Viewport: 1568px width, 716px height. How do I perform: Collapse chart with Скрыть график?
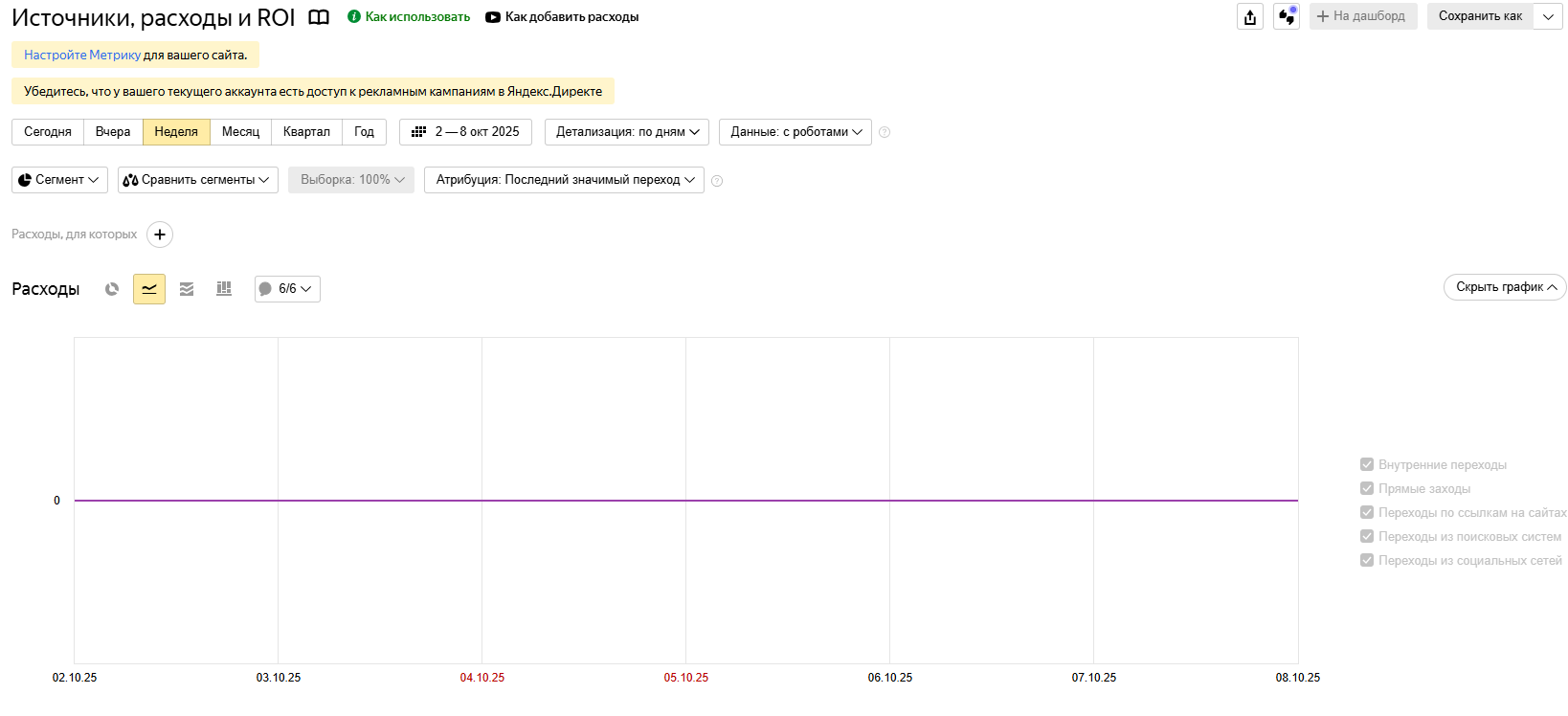click(1505, 287)
